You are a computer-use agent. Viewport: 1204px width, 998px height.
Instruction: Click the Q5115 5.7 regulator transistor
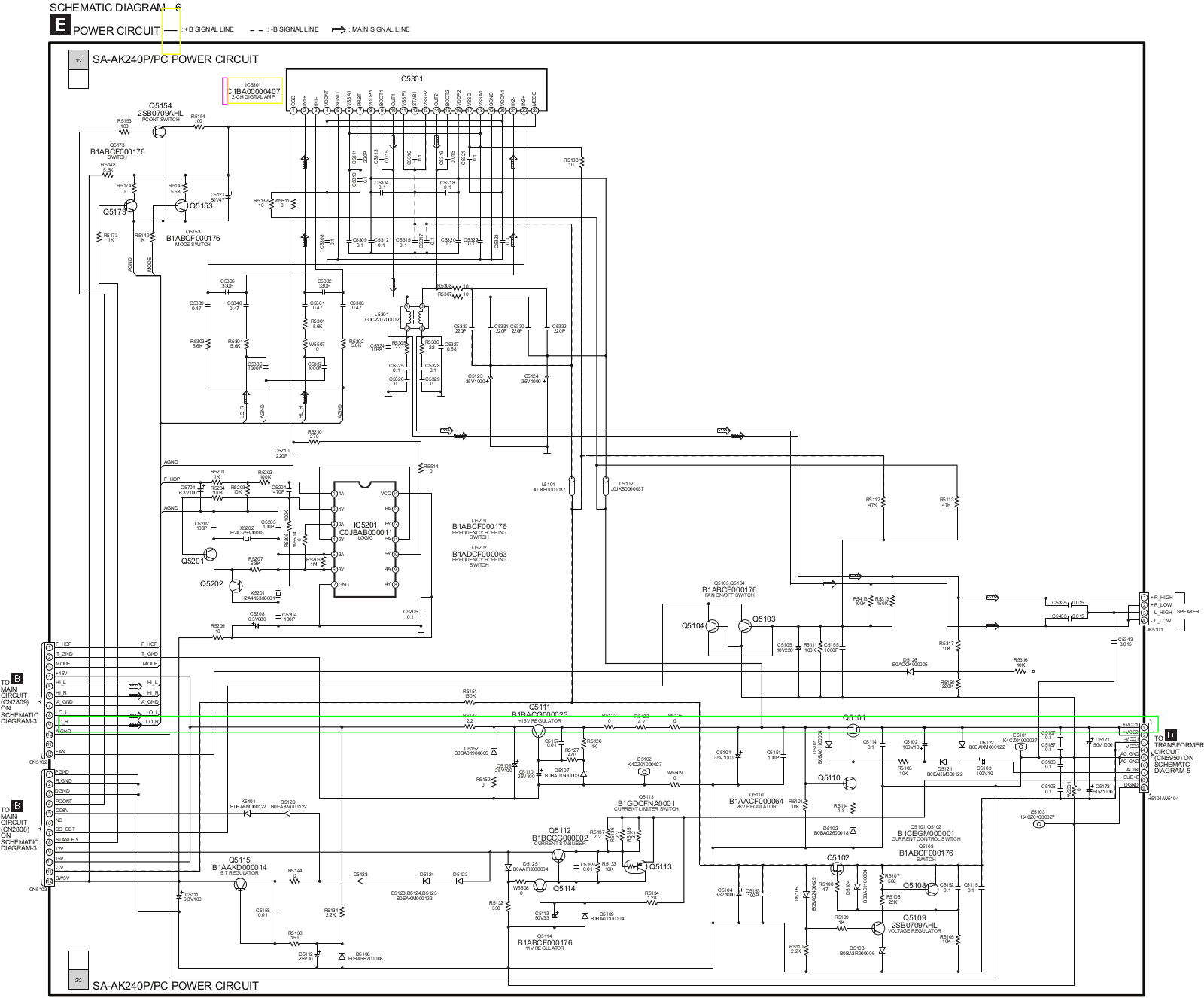(x=239, y=886)
